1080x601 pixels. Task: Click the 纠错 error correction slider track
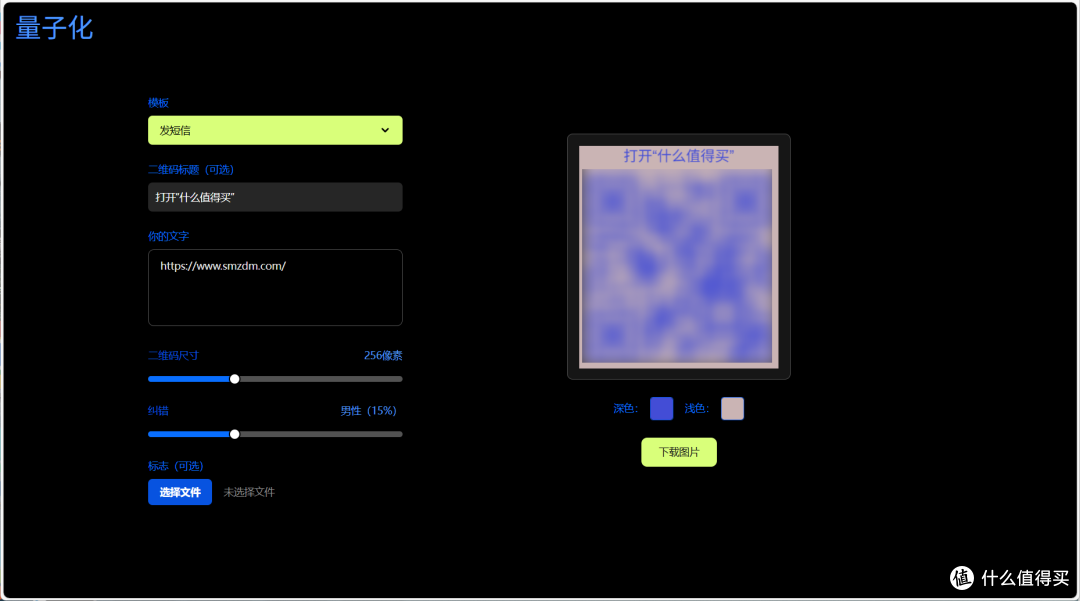point(275,434)
